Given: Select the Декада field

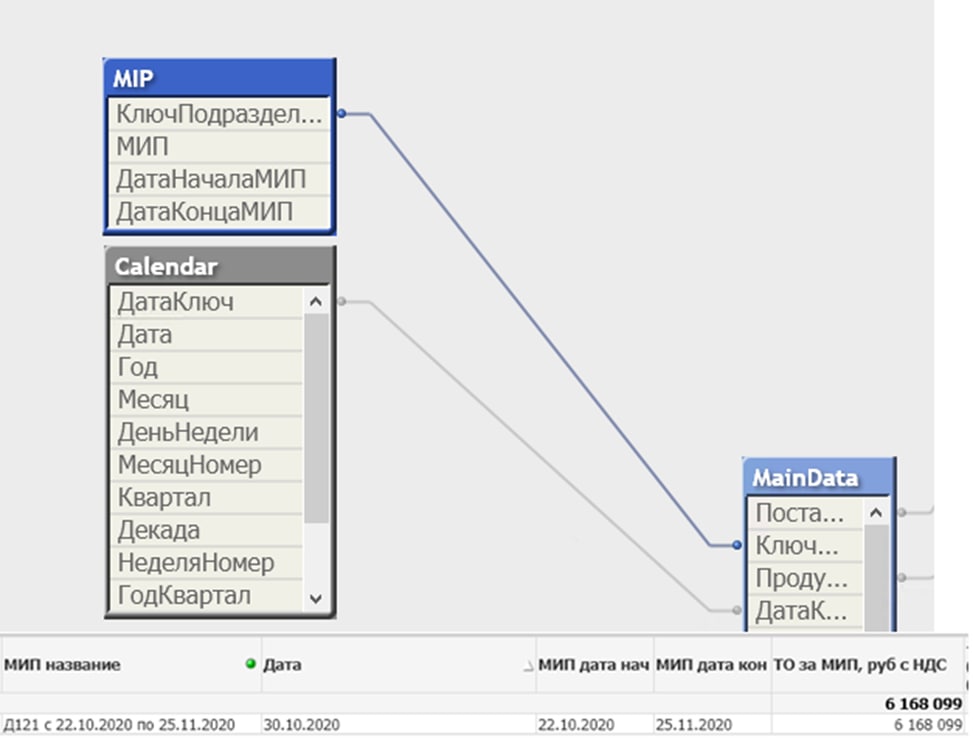Looking at the screenshot, I should click(207, 531).
